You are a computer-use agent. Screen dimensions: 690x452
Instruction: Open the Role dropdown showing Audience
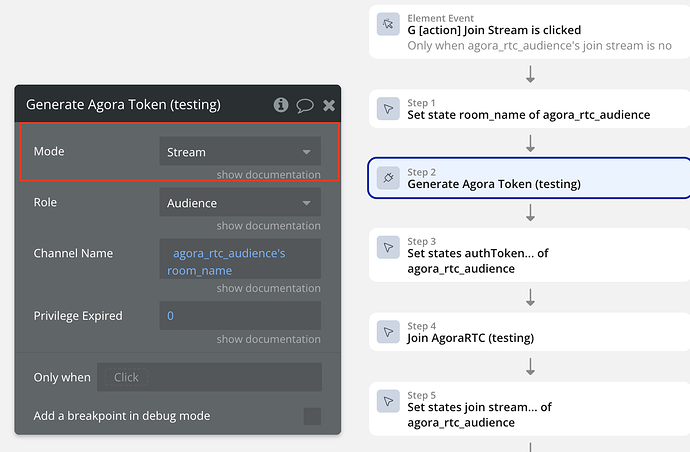(240, 202)
